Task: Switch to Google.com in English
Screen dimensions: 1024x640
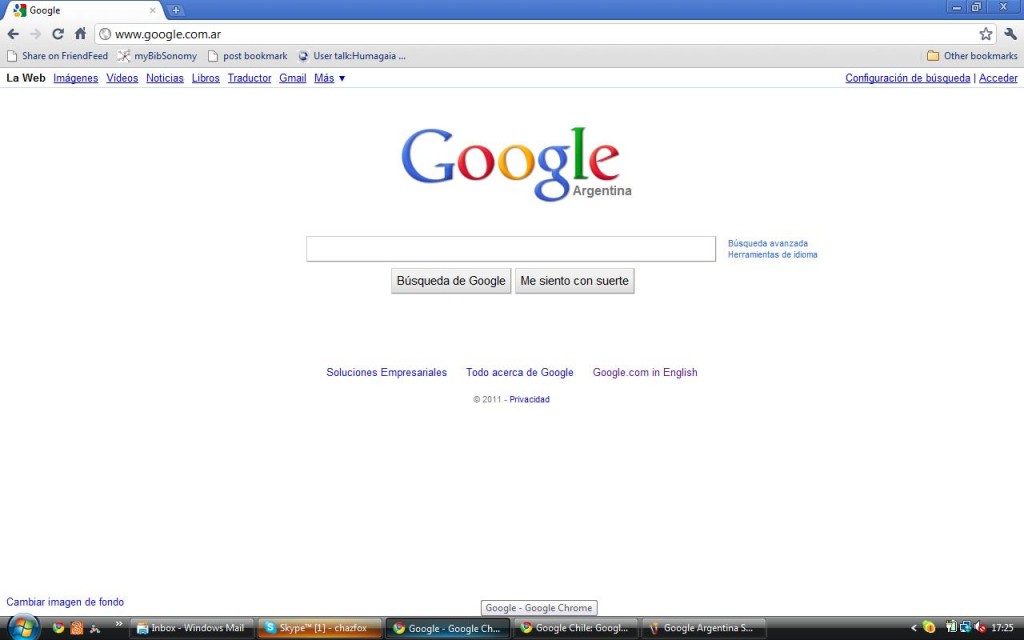Action: click(645, 372)
